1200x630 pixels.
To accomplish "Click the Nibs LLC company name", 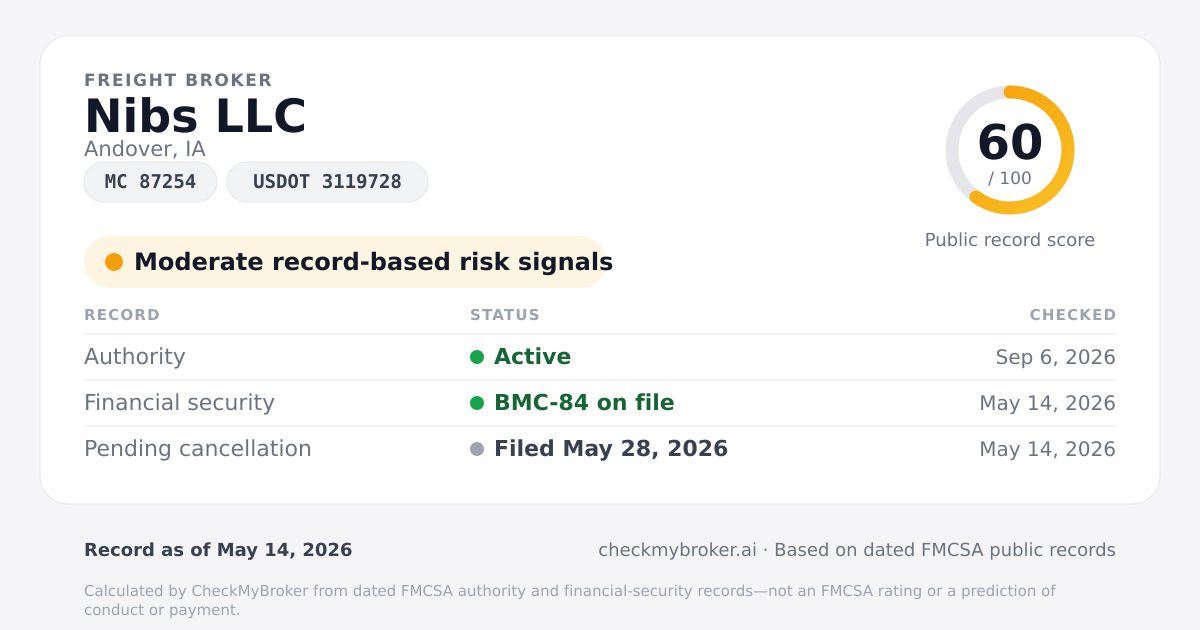I will tap(195, 117).
